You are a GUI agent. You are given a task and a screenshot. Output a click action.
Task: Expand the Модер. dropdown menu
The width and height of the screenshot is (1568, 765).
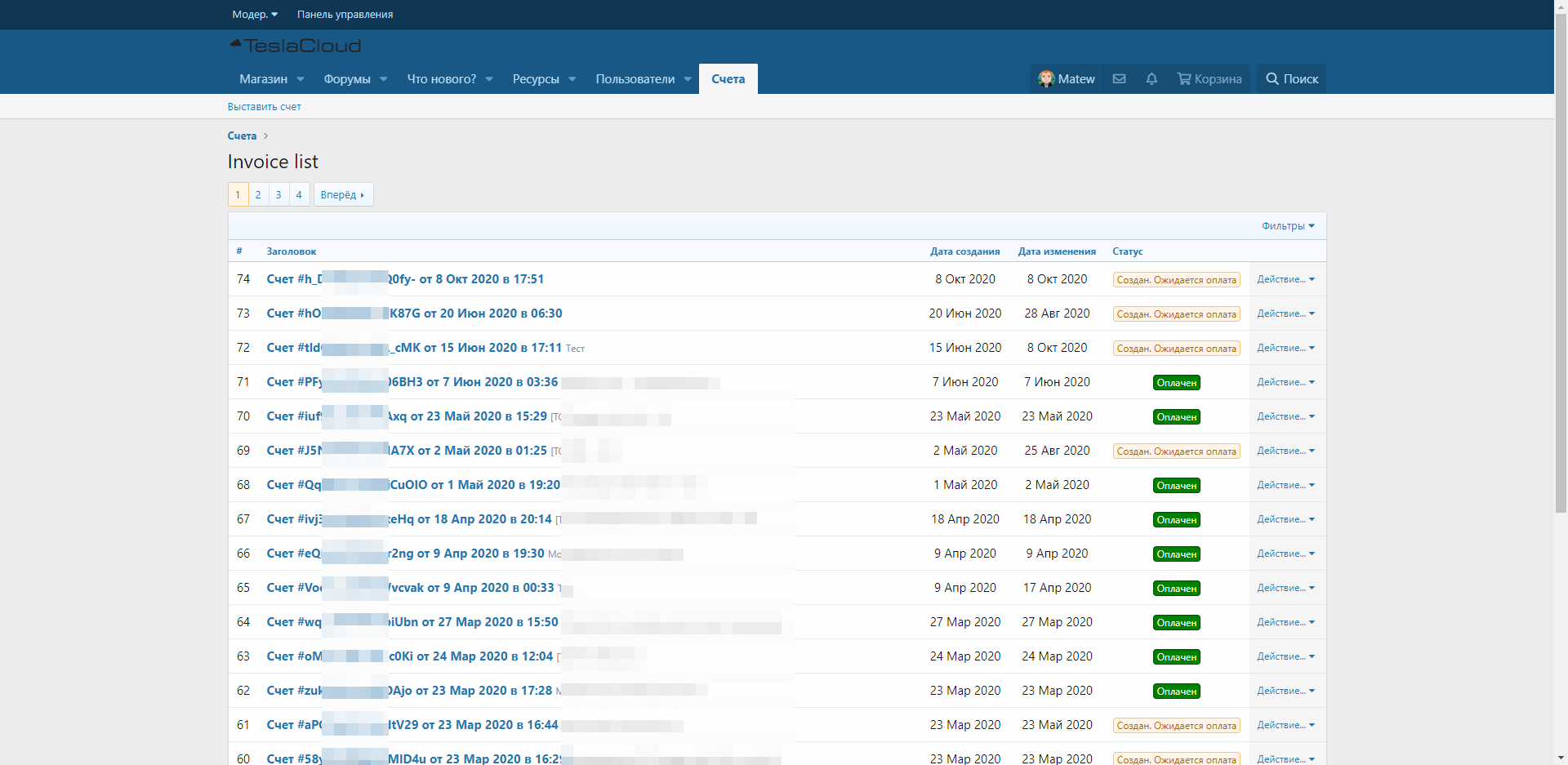(255, 15)
